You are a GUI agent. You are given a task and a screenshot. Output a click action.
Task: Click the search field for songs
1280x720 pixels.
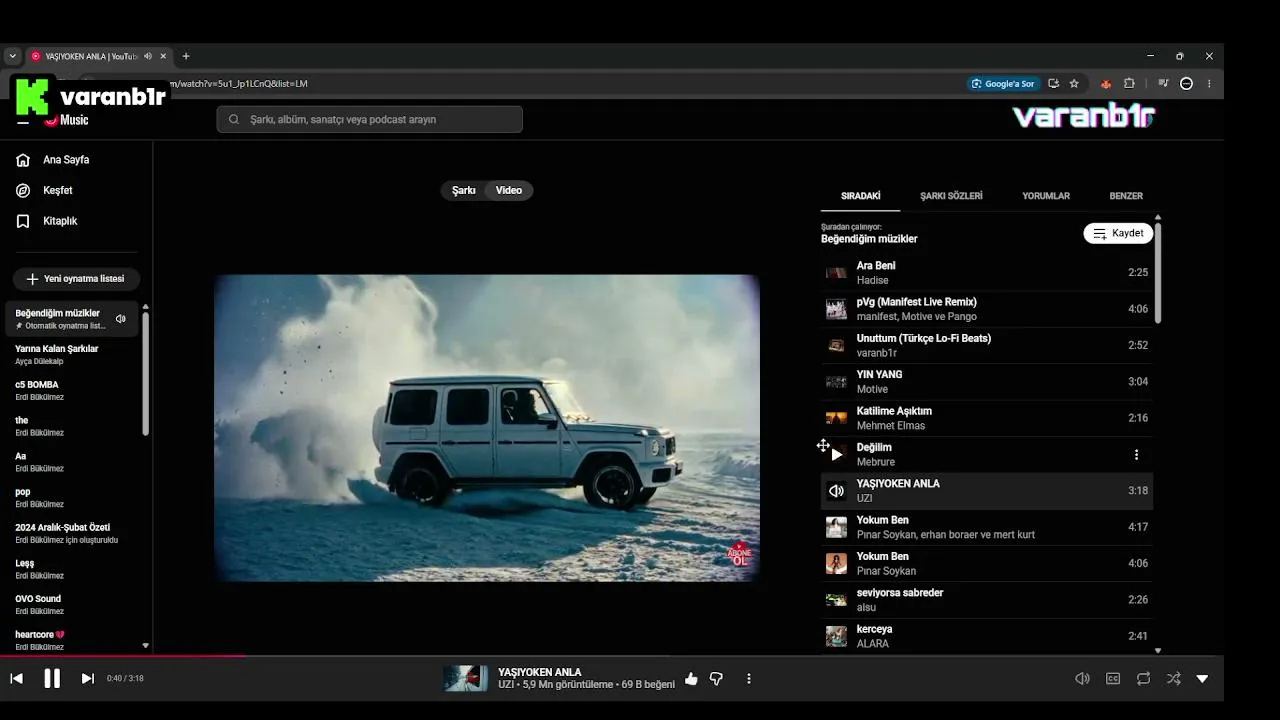[369, 120]
